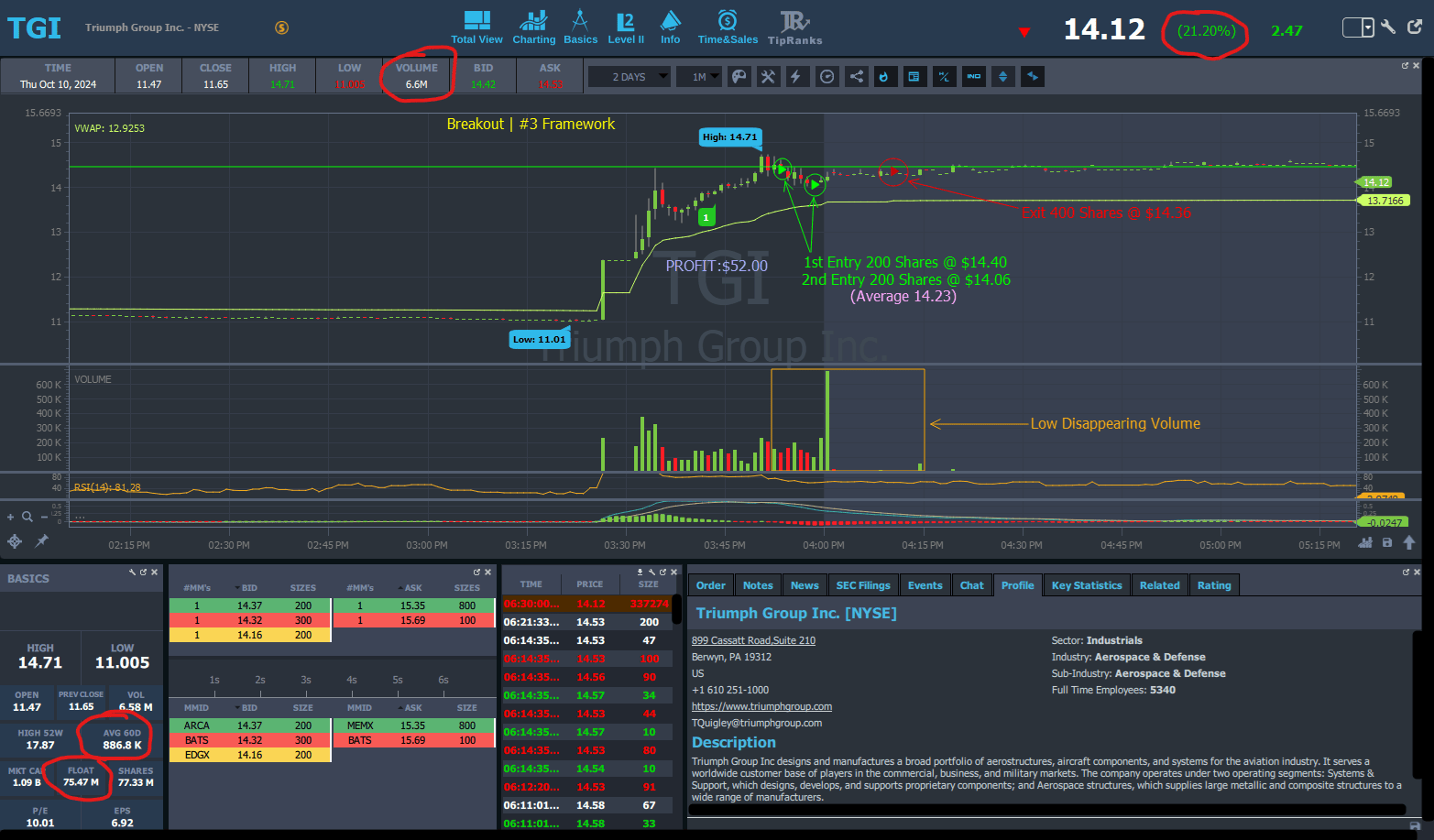This screenshot has width=1434, height=840.
Task: Open the Related tab
Action: (1160, 585)
